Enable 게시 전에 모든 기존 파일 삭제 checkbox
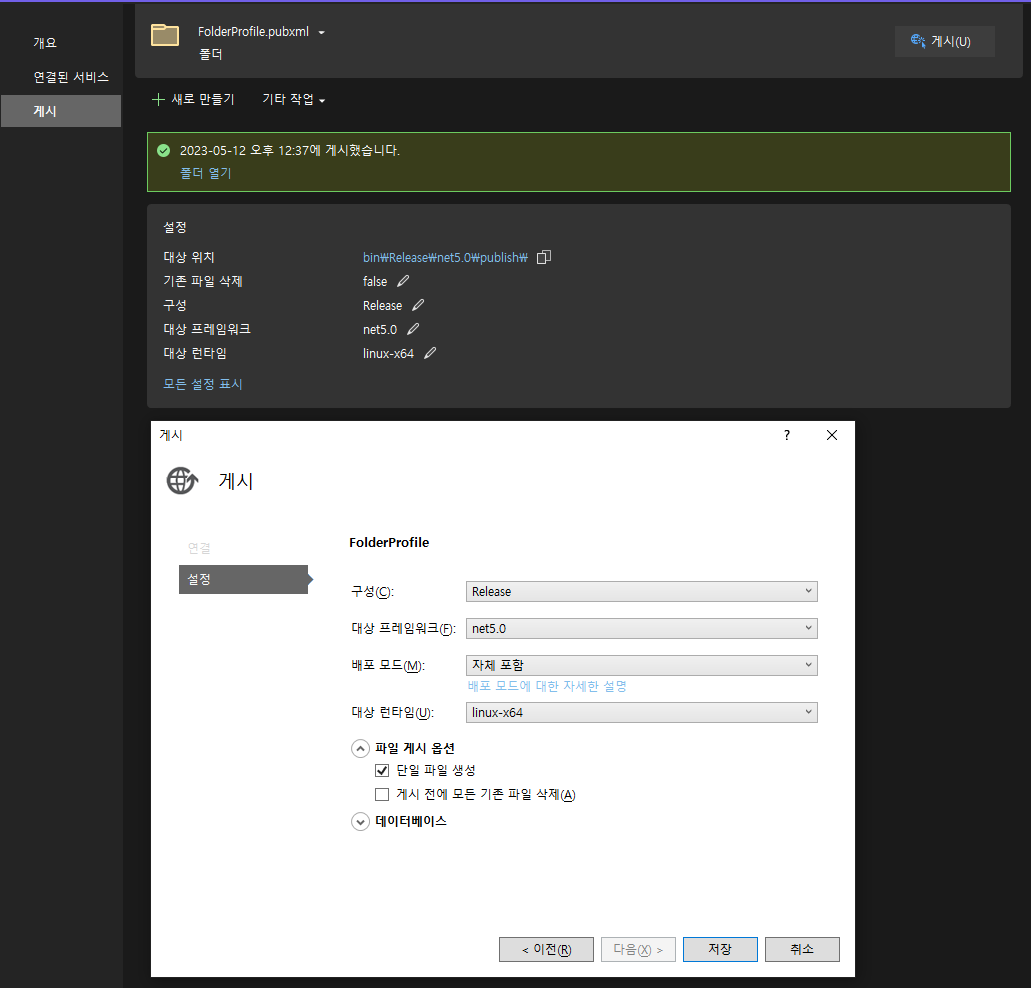Screen dimensions: 1031x988 pyautogui.click(x=382, y=794)
